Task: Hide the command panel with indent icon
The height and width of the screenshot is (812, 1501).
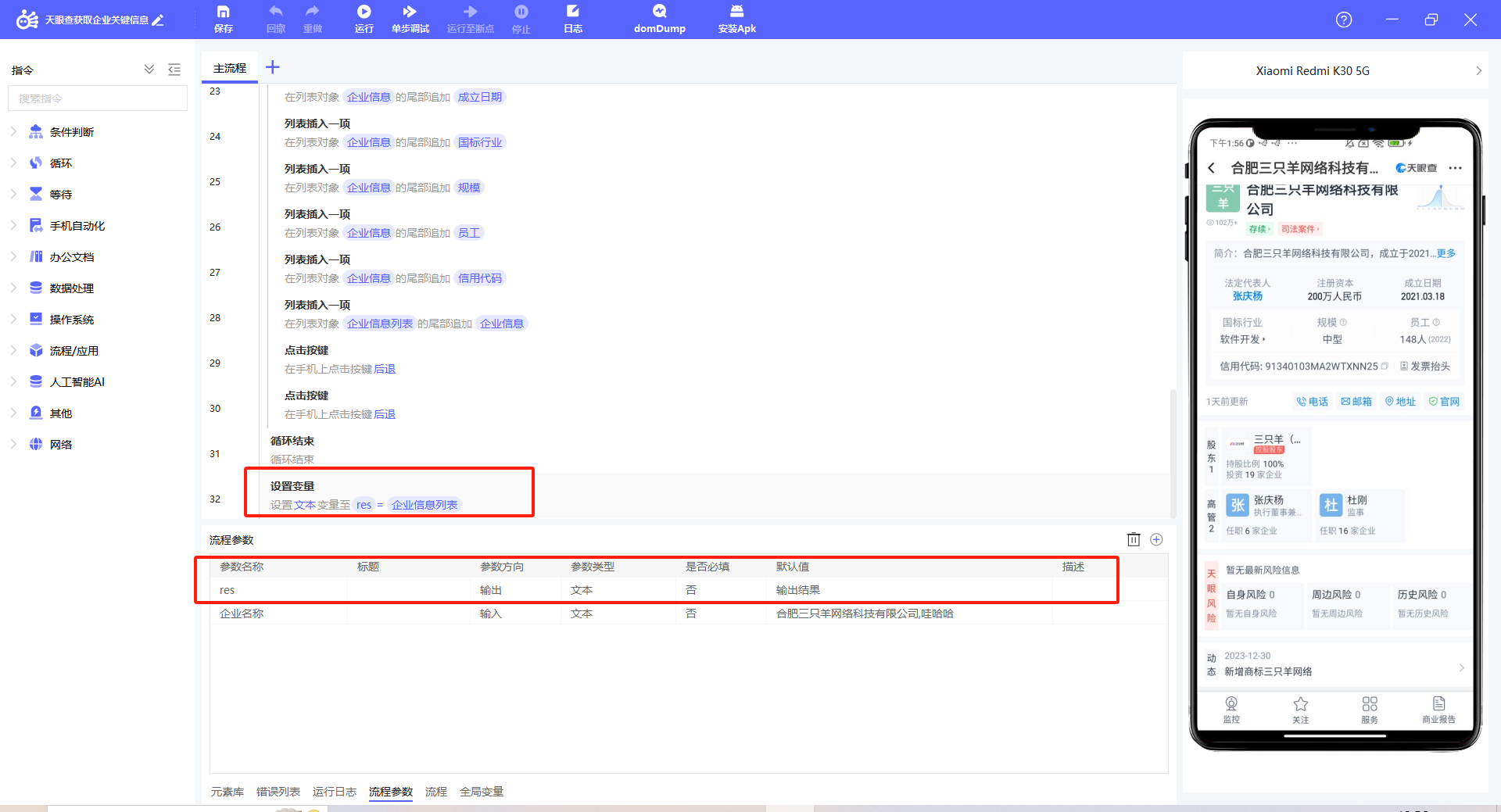Action: (174, 70)
